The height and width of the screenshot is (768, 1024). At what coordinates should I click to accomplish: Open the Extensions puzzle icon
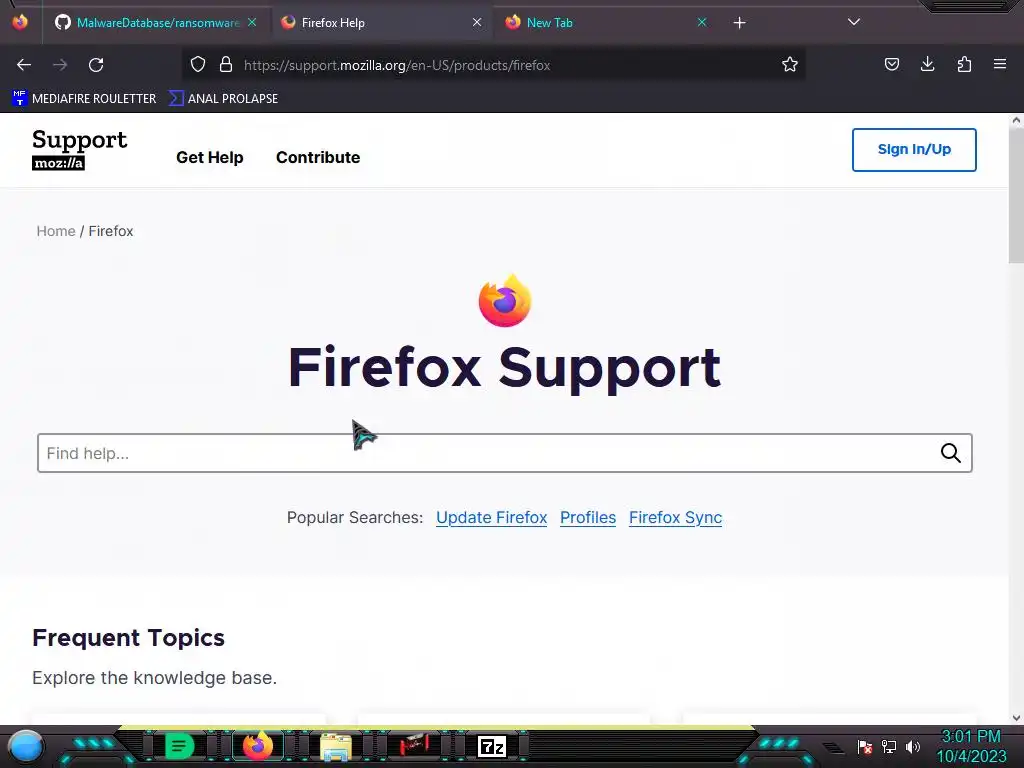pyautogui.click(x=964, y=64)
